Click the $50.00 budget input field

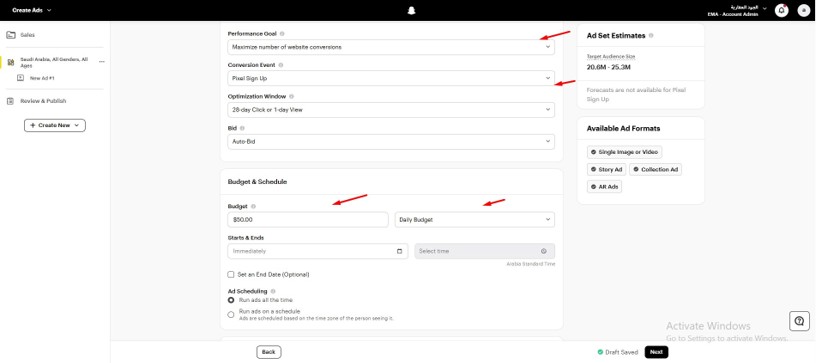pyautogui.click(x=308, y=219)
